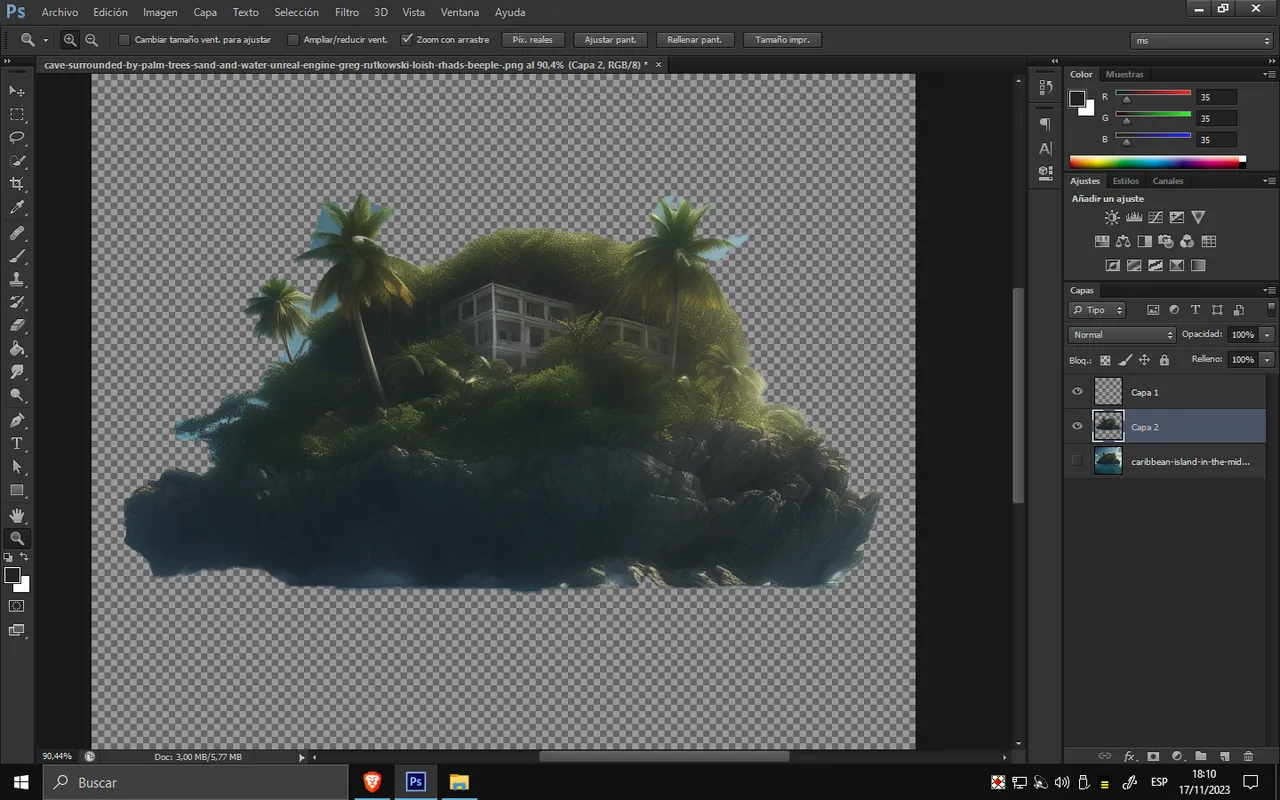Screen dimensions: 1280x800
Task: Open the Opacidad value dropdown arrow
Action: pyautogui.click(x=1268, y=335)
